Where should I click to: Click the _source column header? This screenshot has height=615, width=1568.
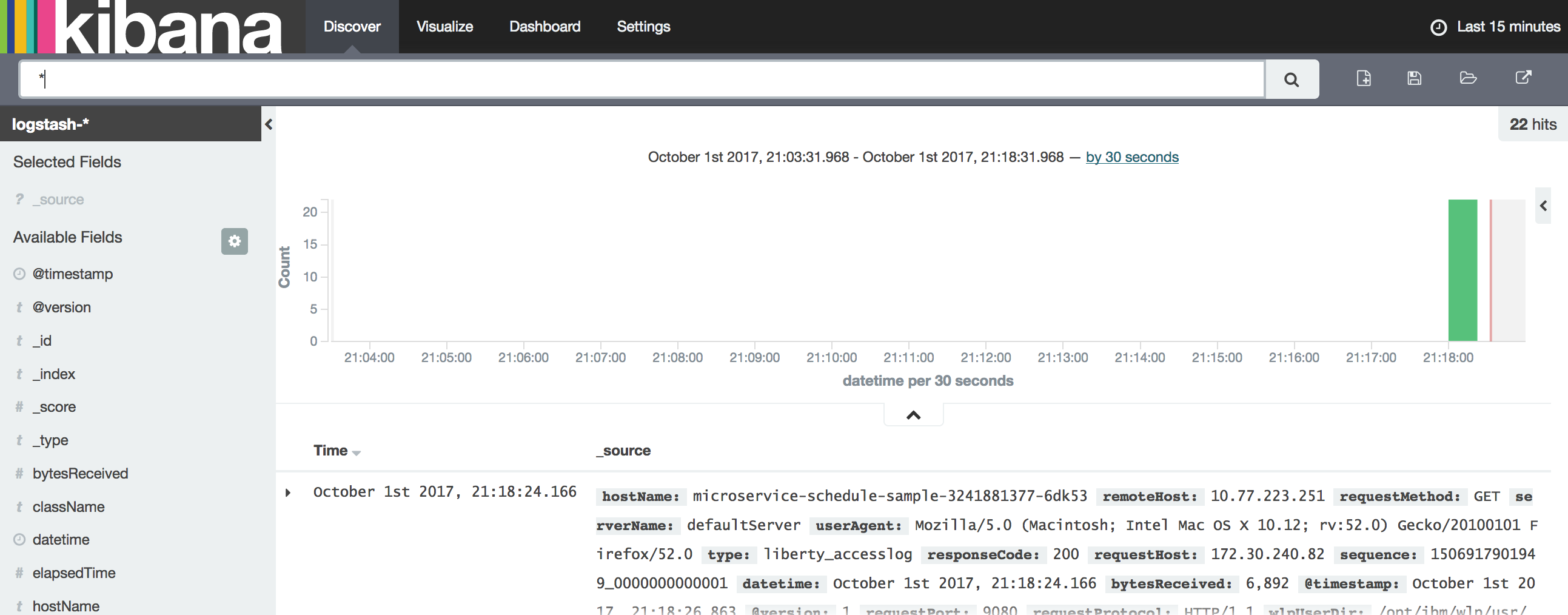(623, 451)
